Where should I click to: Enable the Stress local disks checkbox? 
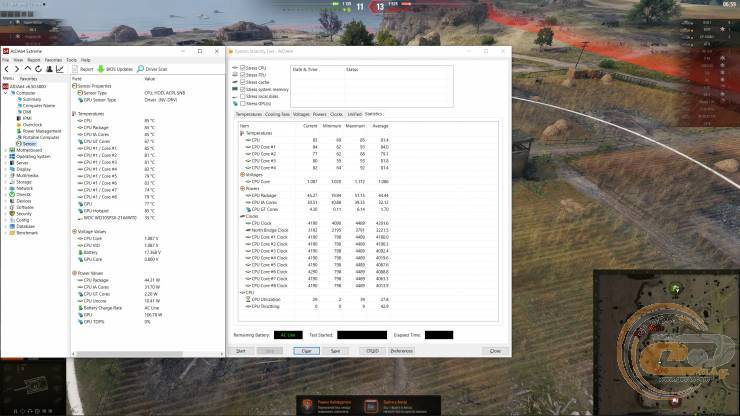pos(243,96)
